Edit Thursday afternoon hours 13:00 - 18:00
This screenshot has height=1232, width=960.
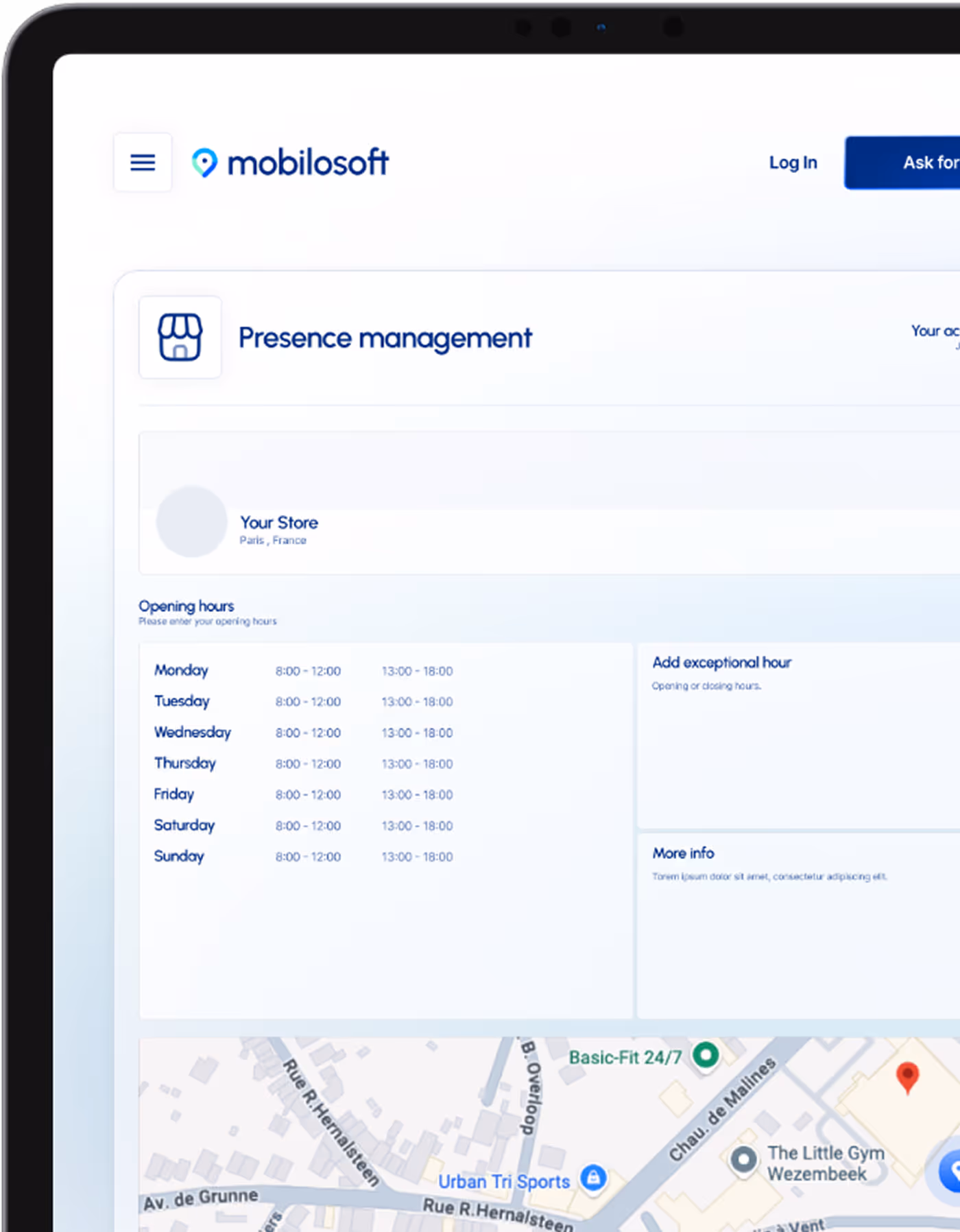pyautogui.click(x=417, y=763)
